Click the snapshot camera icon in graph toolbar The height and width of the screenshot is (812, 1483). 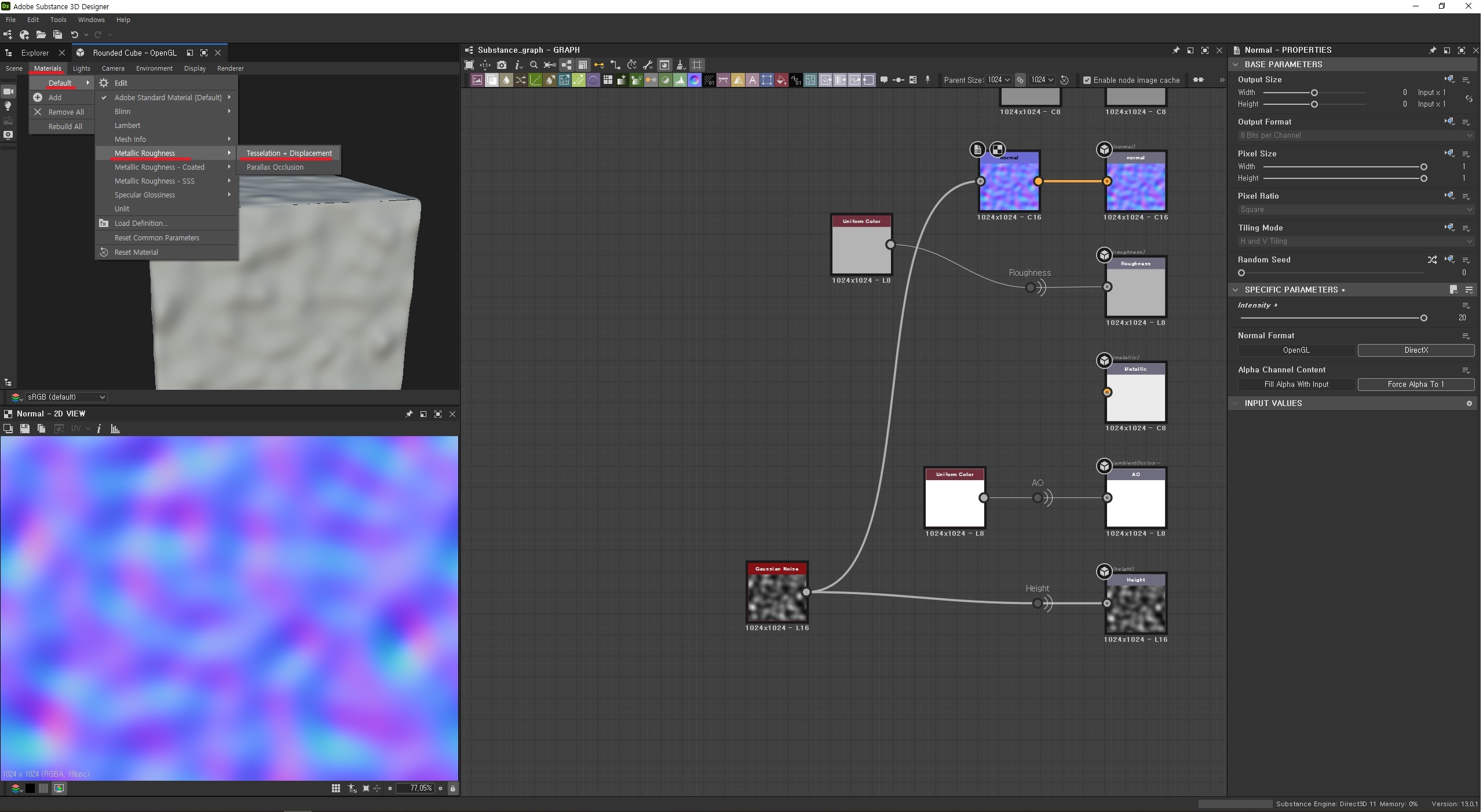(x=502, y=65)
